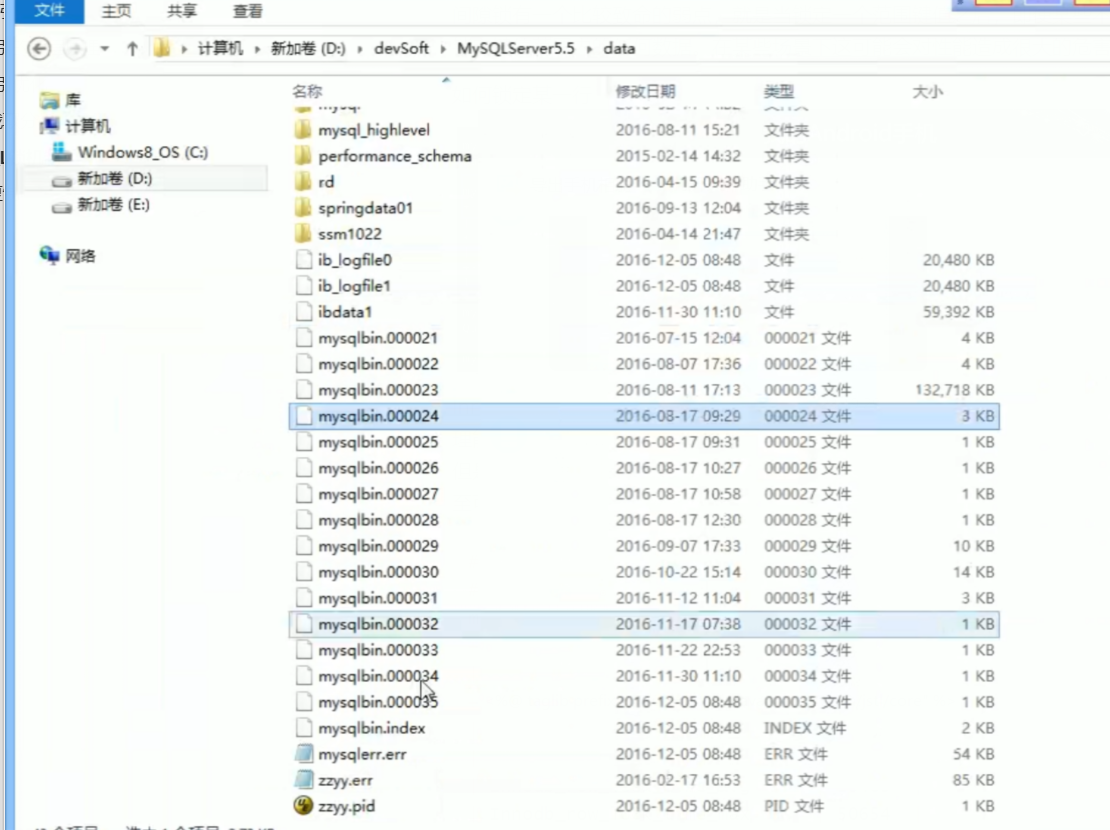
Task: Click data in the address breadcrumb
Action: click(x=619, y=48)
